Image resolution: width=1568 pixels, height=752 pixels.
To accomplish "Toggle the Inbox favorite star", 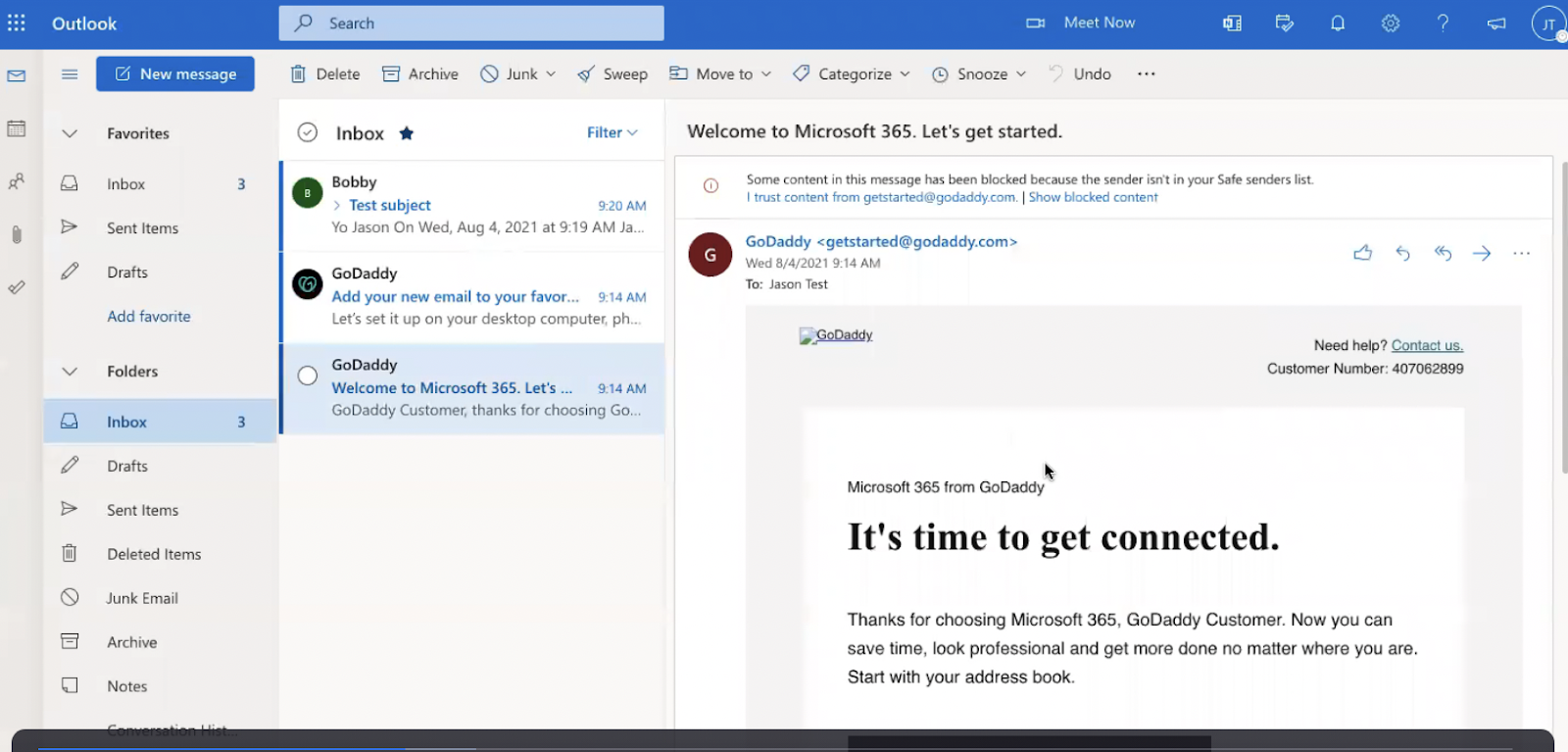I will pos(407,132).
